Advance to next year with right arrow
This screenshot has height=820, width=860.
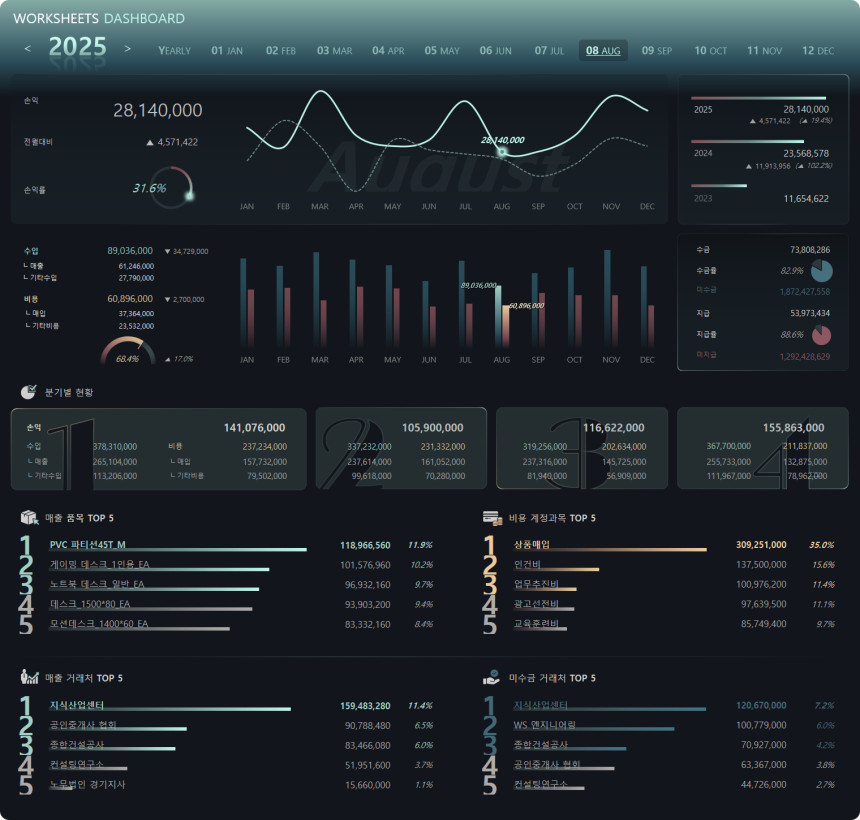click(x=127, y=48)
